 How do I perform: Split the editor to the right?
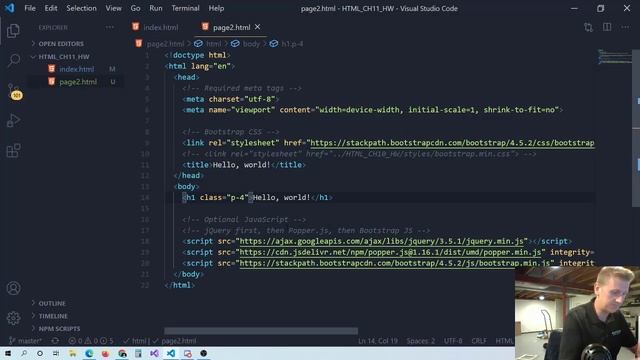tap(607, 27)
